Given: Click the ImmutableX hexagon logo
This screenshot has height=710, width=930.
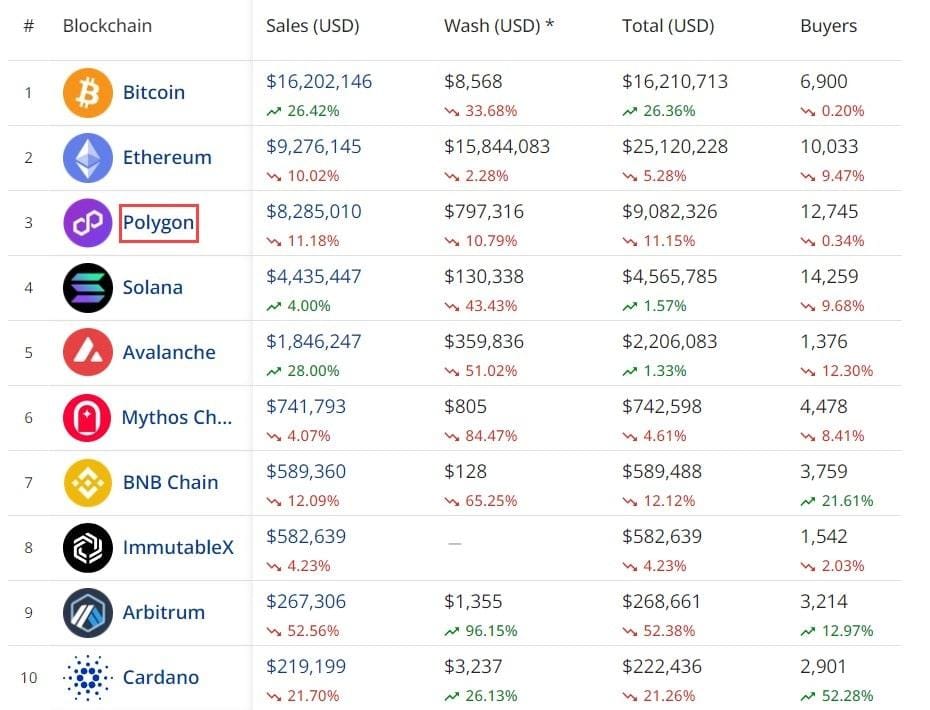Looking at the screenshot, I should coord(88,547).
